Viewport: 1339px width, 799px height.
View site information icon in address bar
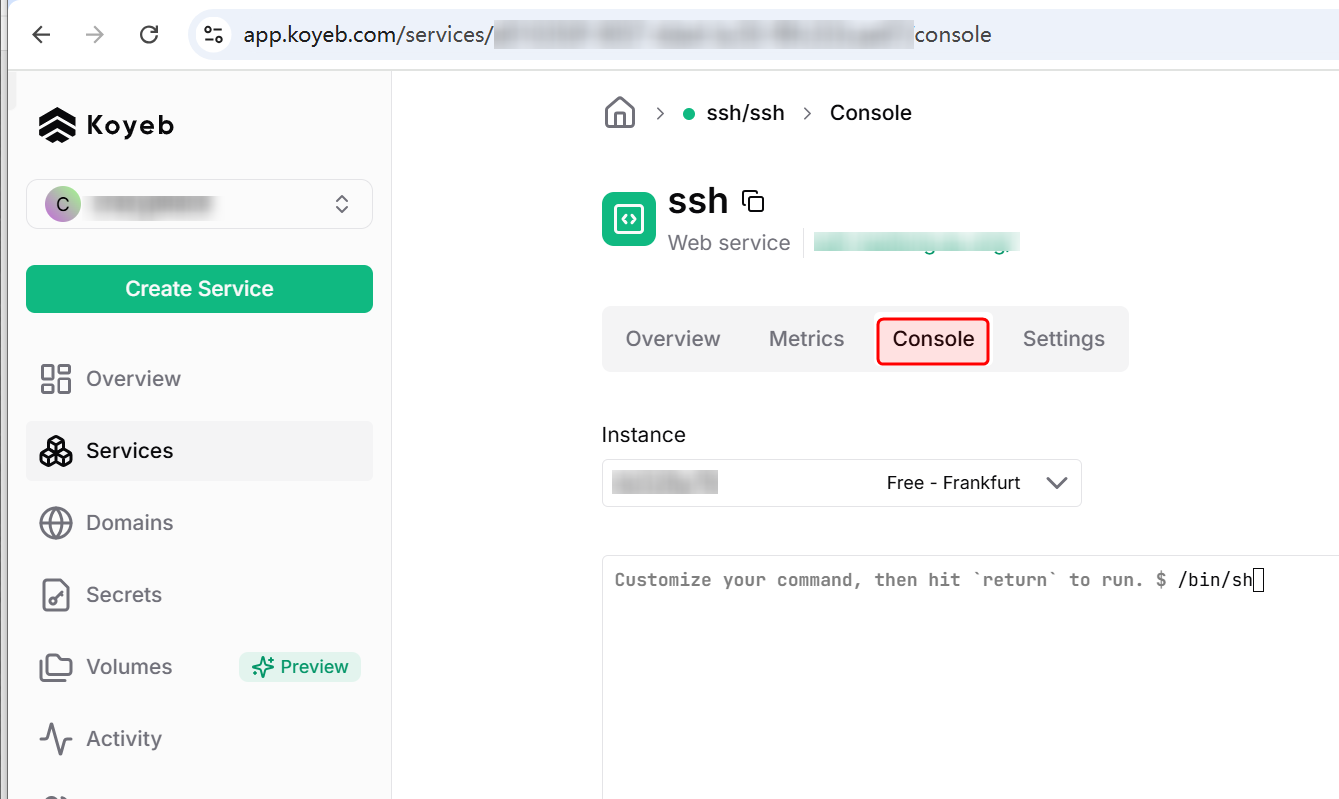(x=213, y=35)
